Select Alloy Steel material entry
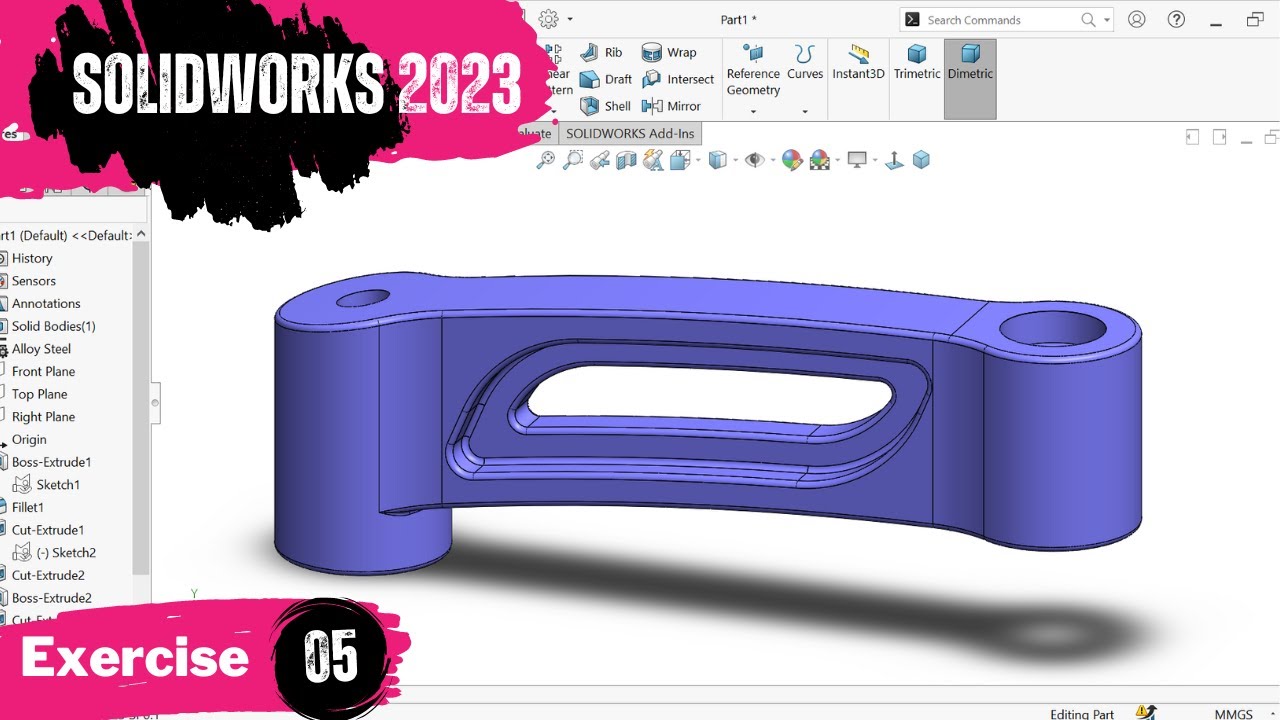This screenshot has height=720, width=1280. click(x=41, y=349)
